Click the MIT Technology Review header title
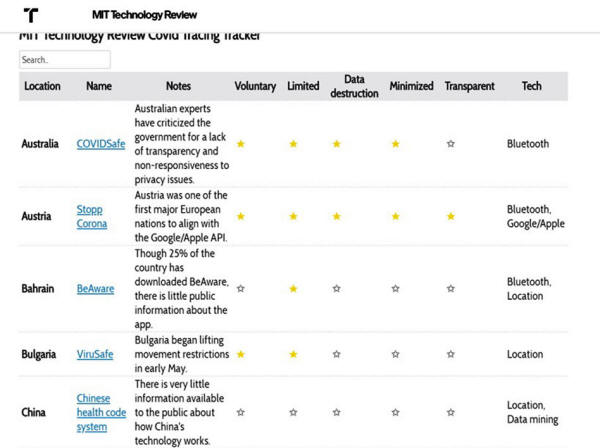Image resolution: width=600 pixels, height=448 pixels. click(144, 15)
